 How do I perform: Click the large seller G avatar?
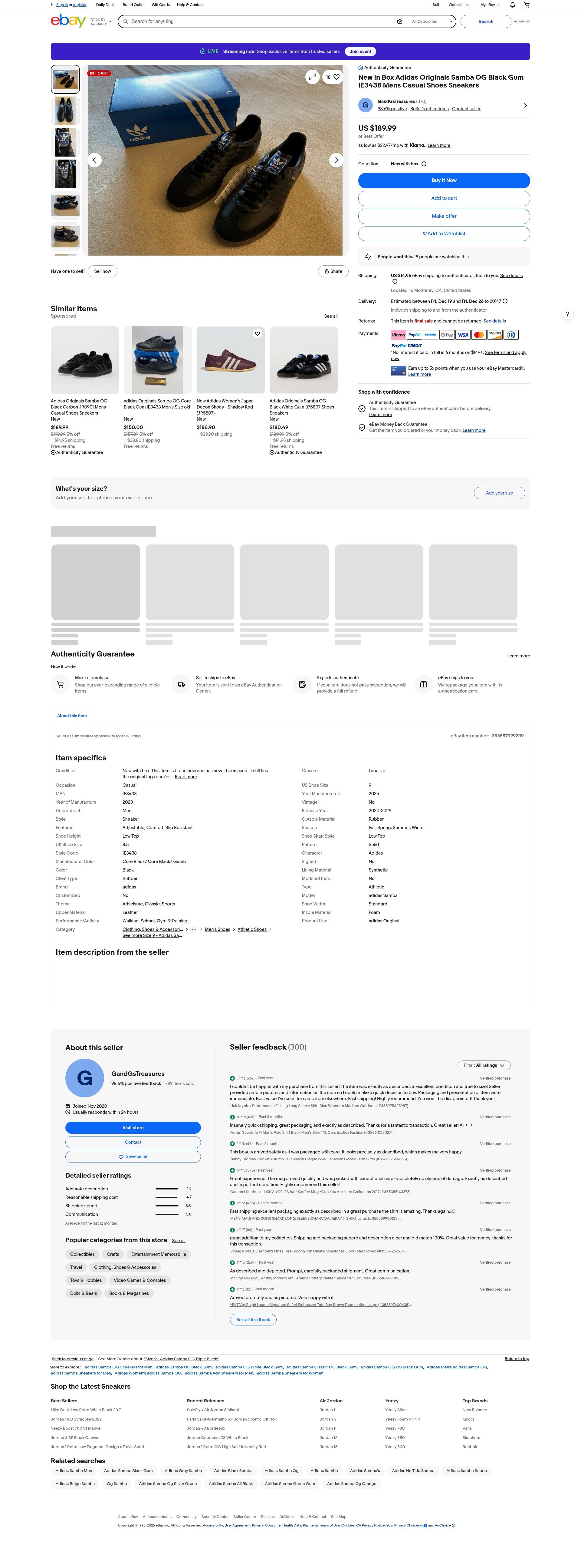point(84,1078)
